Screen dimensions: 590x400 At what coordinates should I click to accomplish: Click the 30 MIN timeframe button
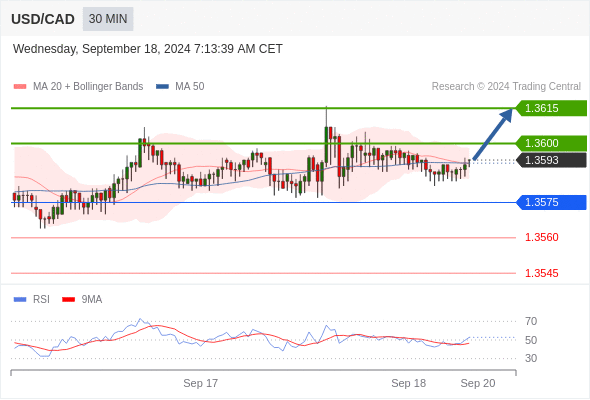tap(108, 19)
